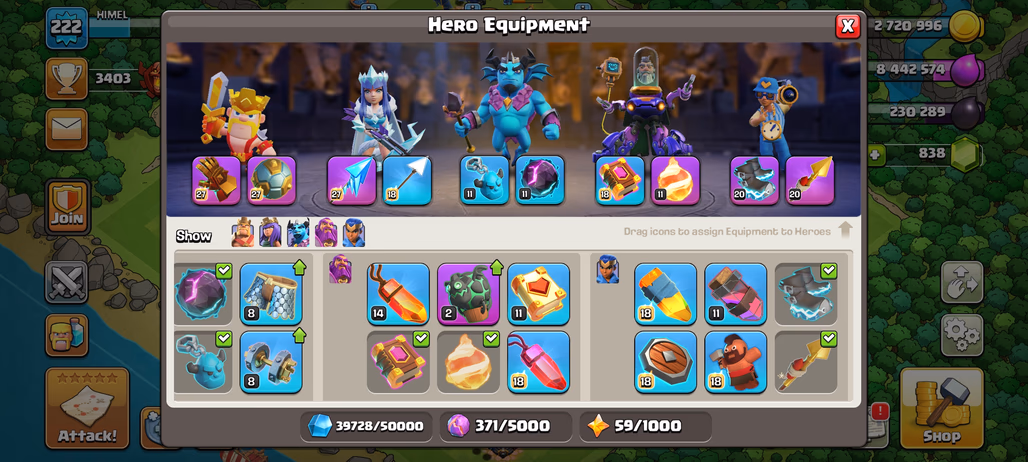Tap the Eternal Tome level 18 slot

coord(620,180)
